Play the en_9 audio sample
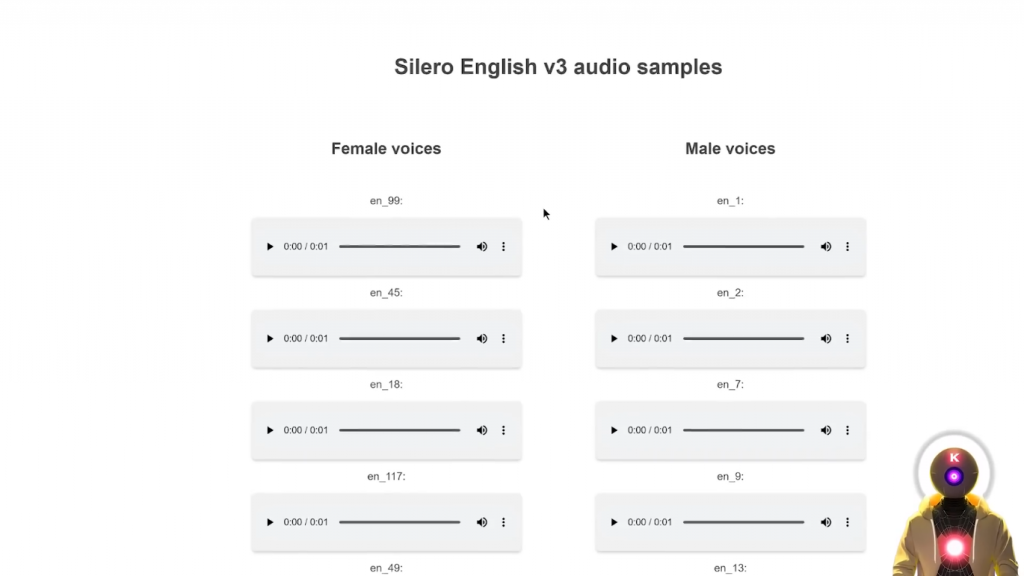 [614, 523]
